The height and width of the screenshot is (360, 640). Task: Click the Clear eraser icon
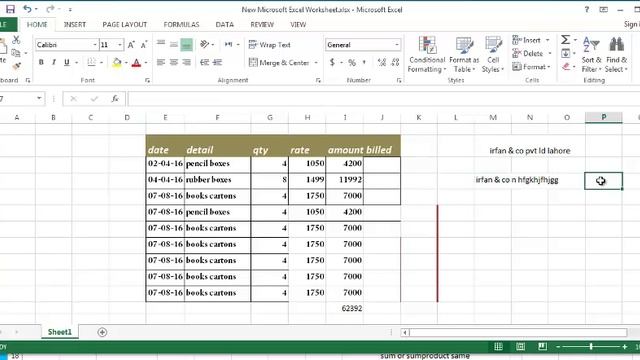pyautogui.click(x=566, y=67)
